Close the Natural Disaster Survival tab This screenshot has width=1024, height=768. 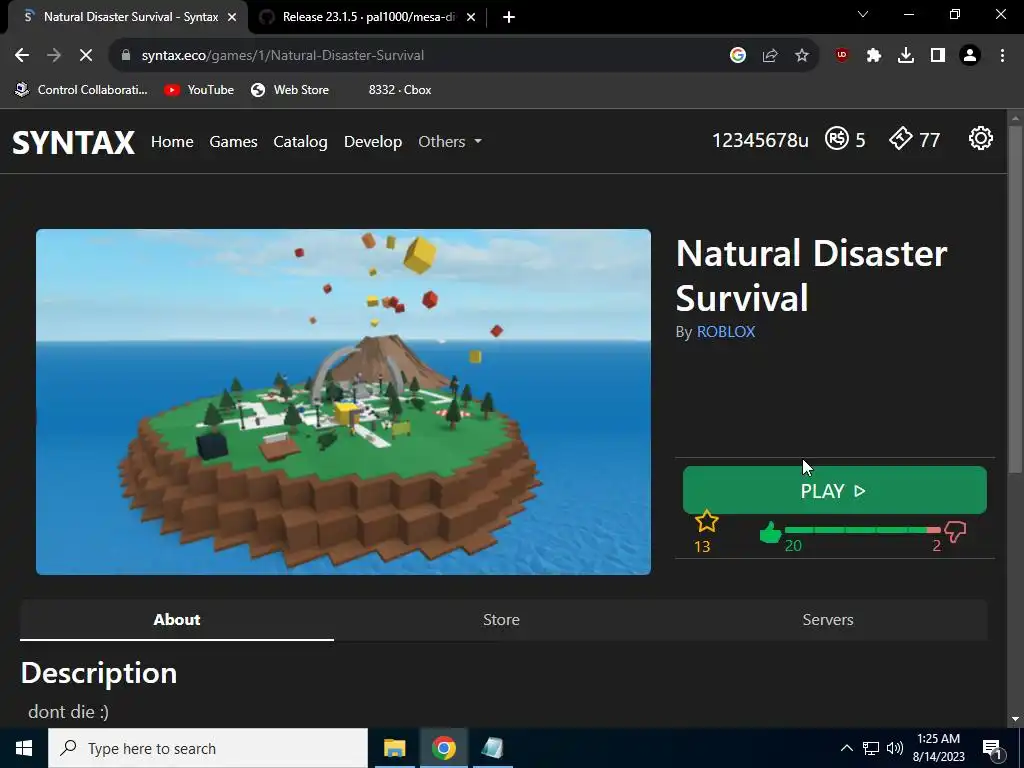point(232,17)
